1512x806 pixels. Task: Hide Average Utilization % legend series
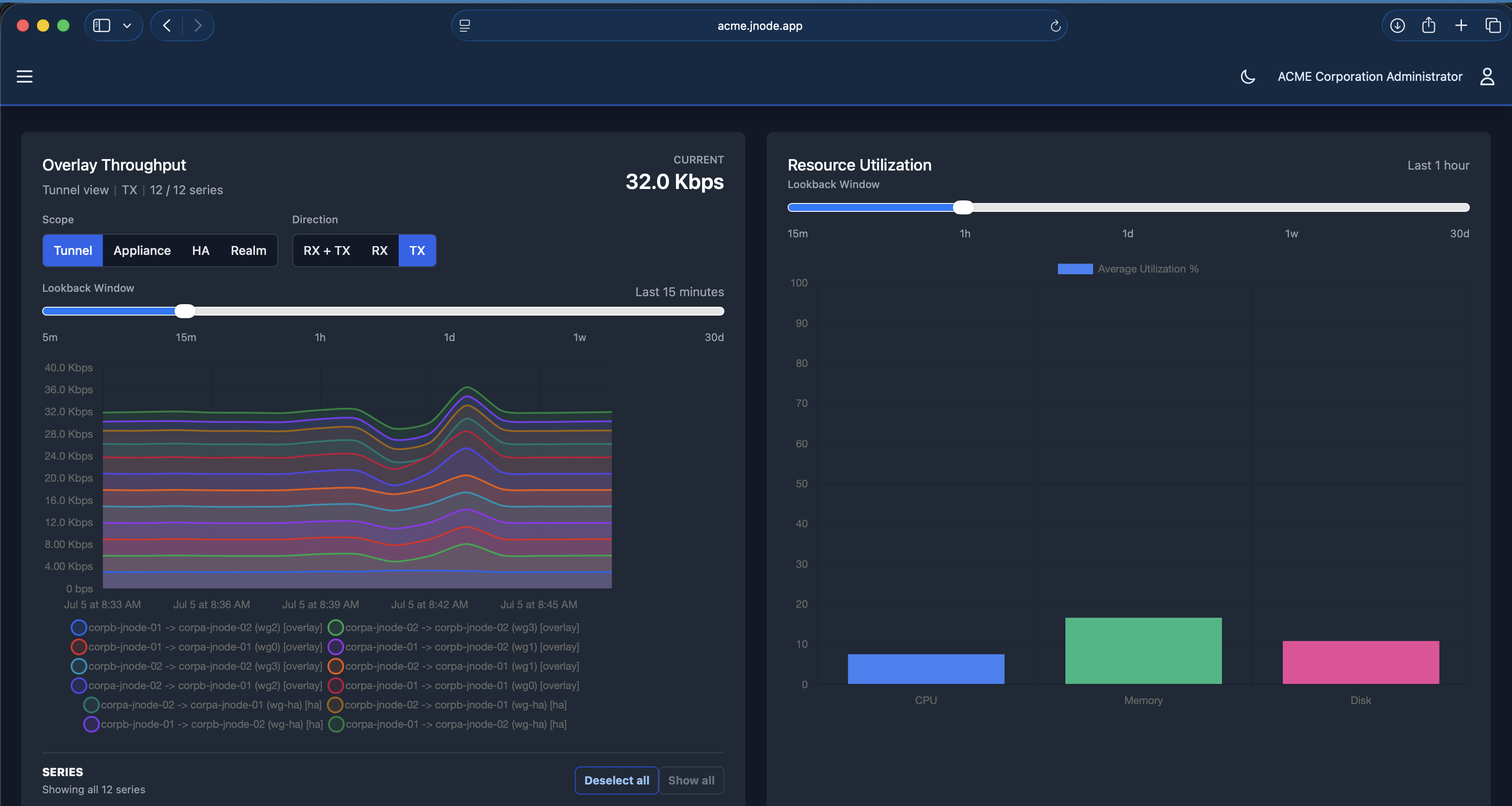pyautogui.click(x=1127, y=269)
